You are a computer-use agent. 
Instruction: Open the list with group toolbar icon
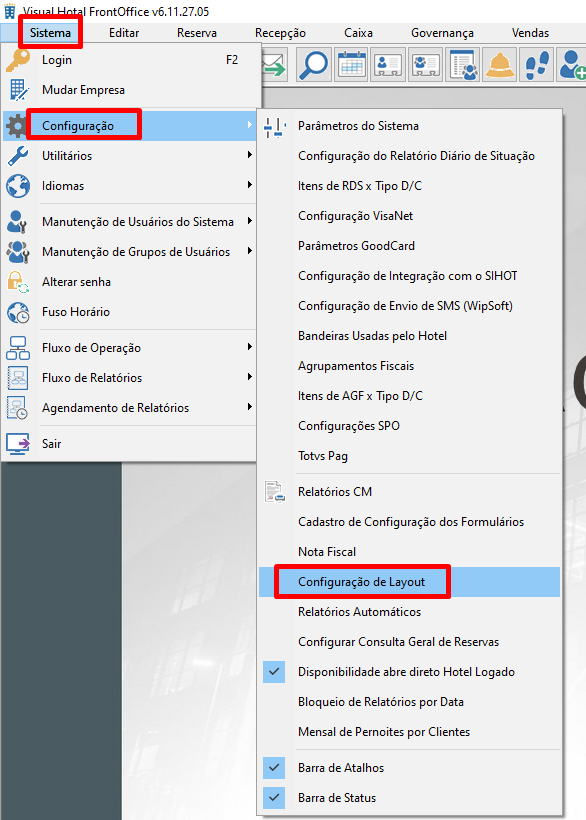coord(463,65)
